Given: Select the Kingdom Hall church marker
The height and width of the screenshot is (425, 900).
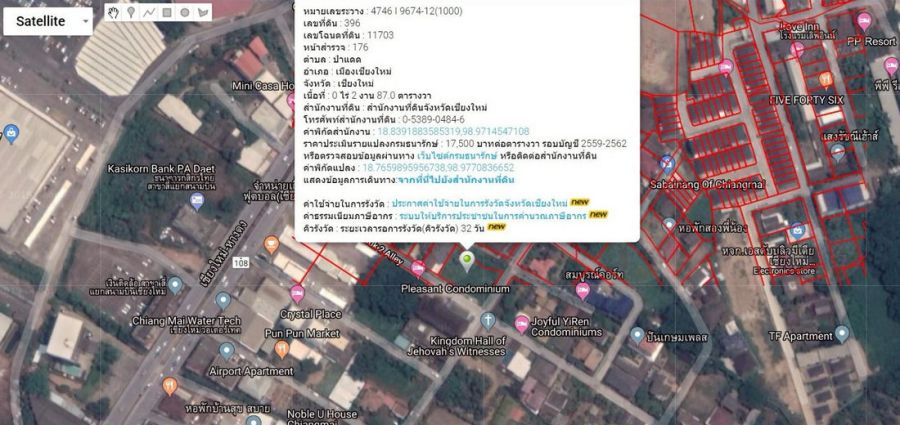Looking at the screenshot, I should pos(488,320).
